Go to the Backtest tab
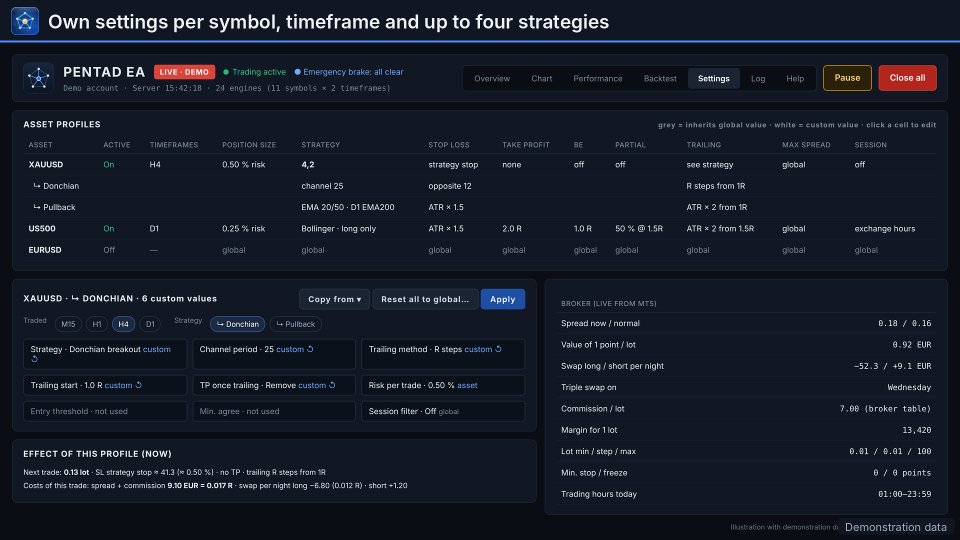 coord(660,78)
